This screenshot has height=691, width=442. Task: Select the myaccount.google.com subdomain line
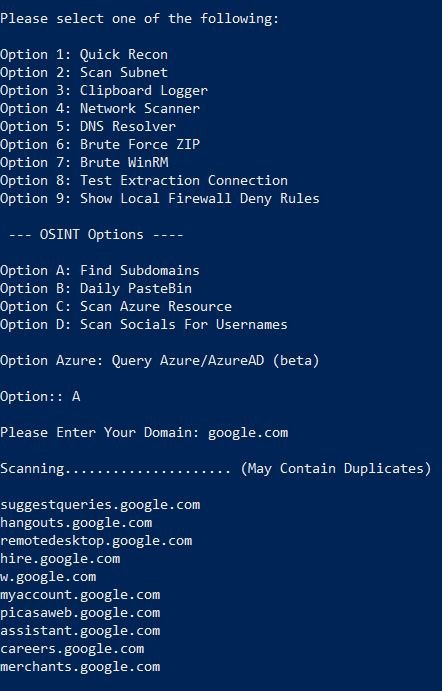(80, 595)
